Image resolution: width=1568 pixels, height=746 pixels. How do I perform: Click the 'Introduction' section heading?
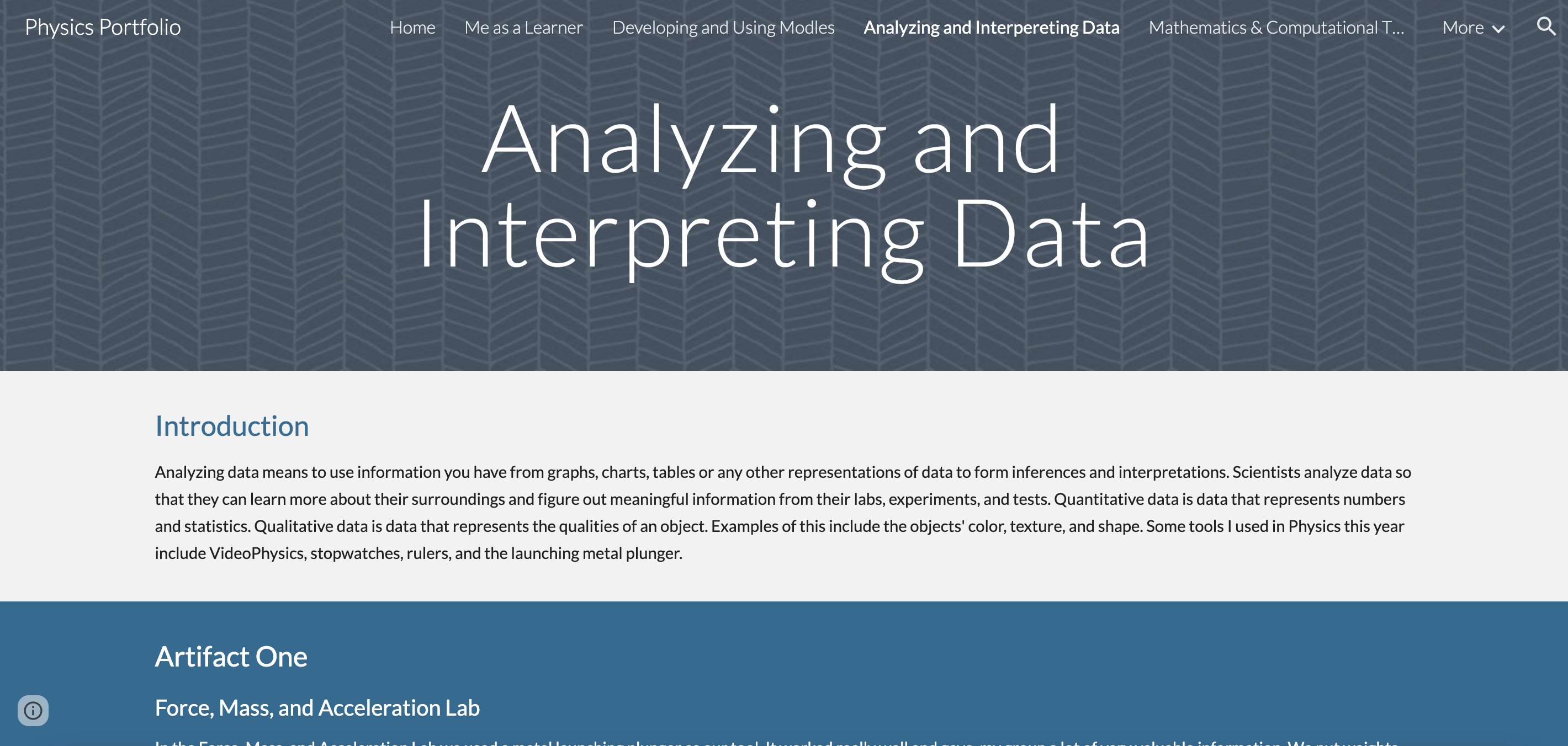click(232, 426)
